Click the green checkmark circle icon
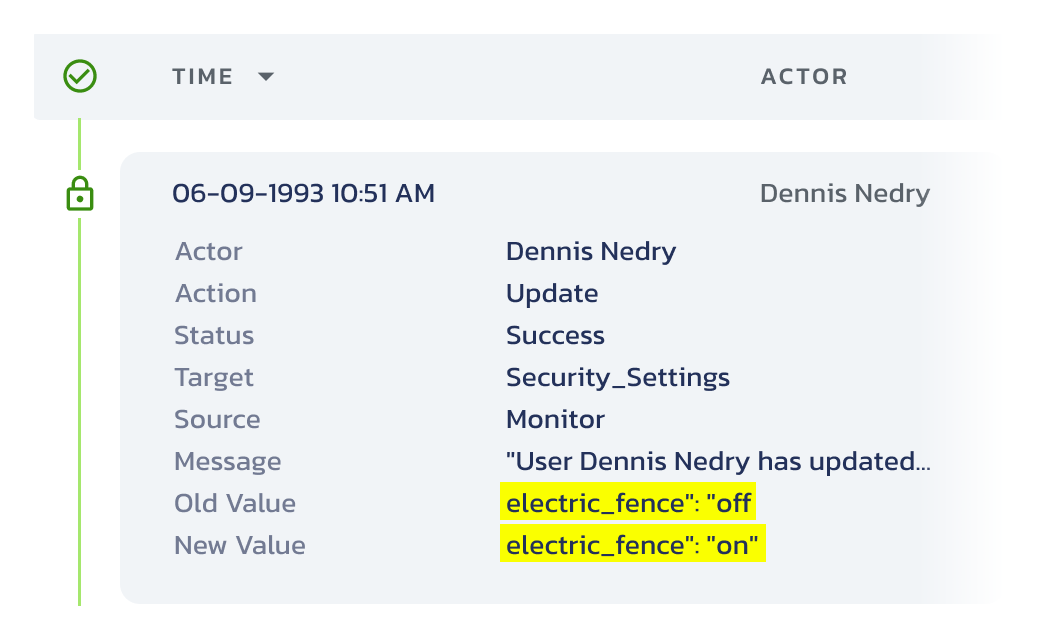Screen dimensions: 1040x640 click(x=80, y=76)
